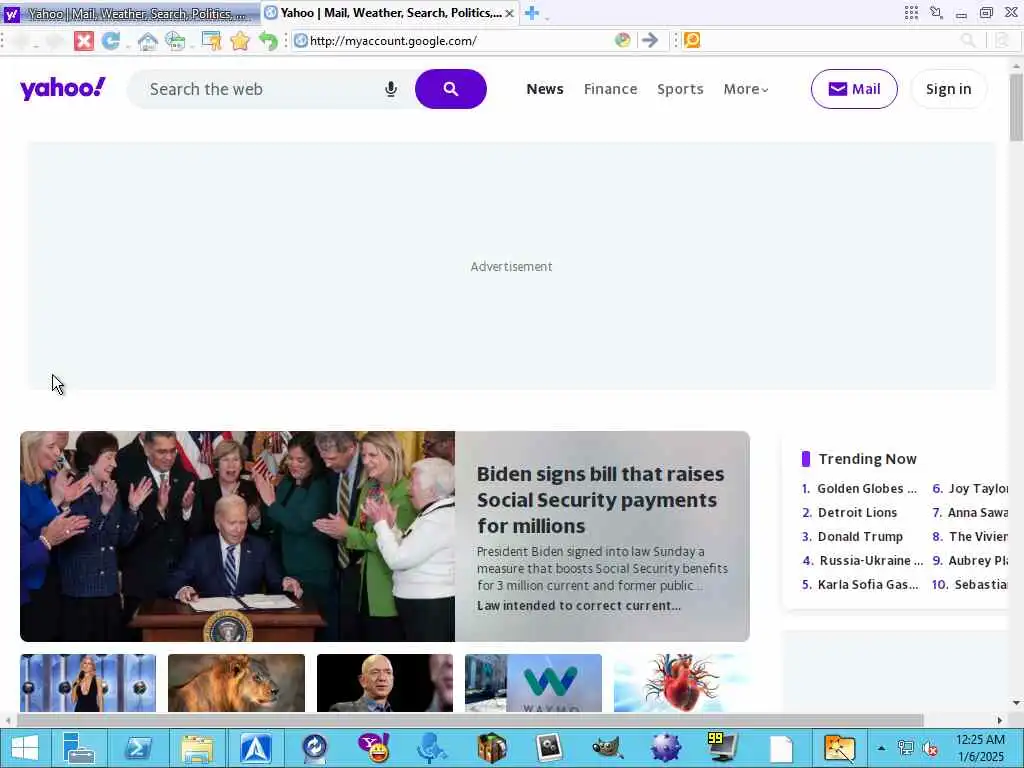The image size is (1024, 768).
Task: Open the favorites star icon in toolbar
Action: [240, 41]
